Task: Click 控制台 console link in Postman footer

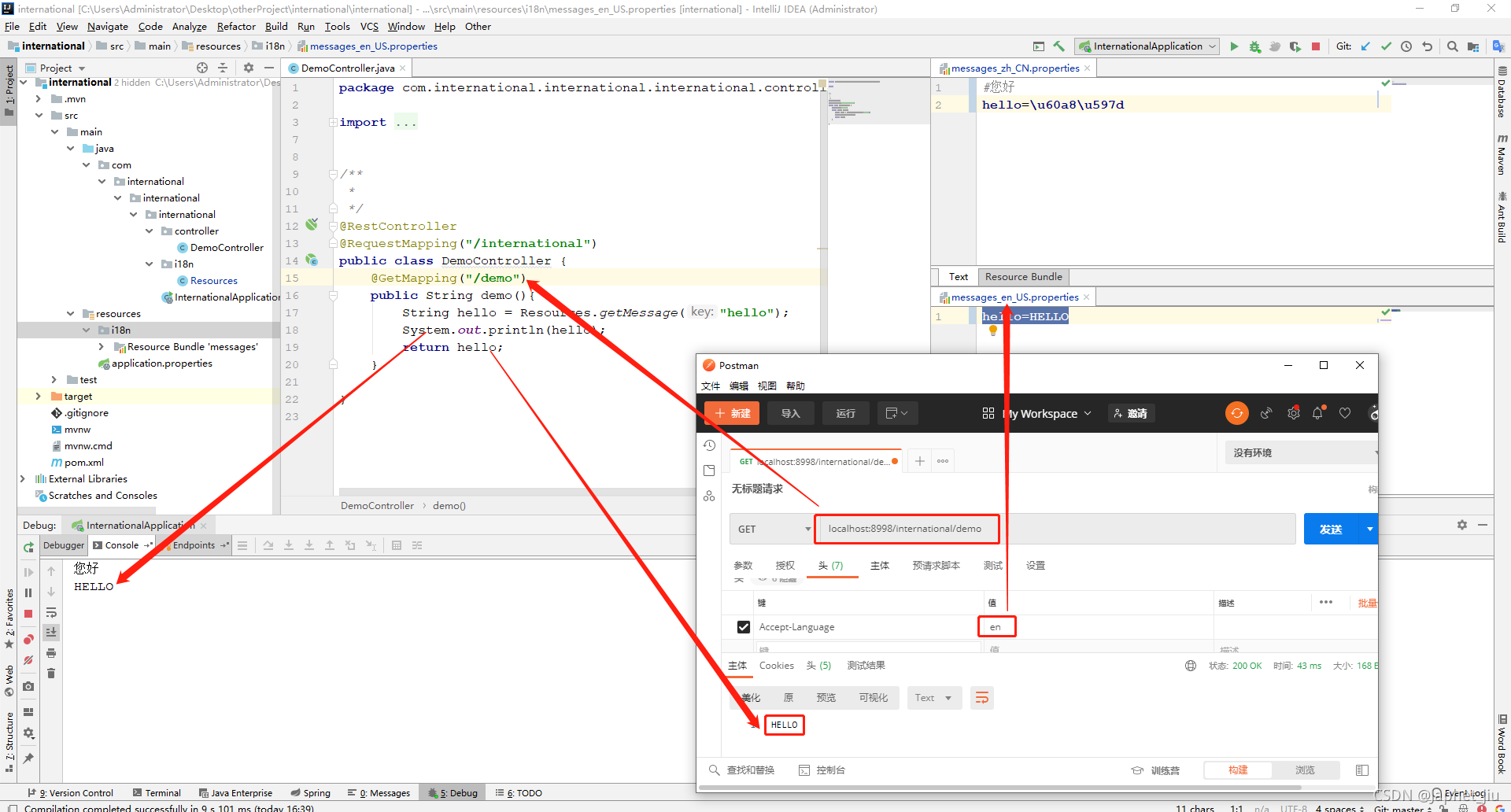Action: coord(822,770)
